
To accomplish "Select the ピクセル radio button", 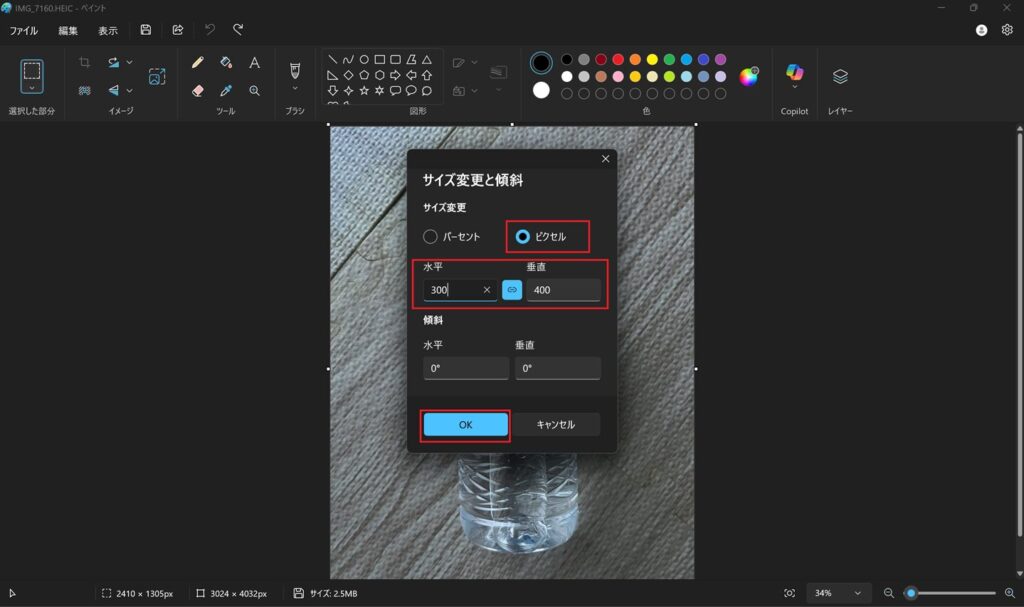I will coord(522,237).
